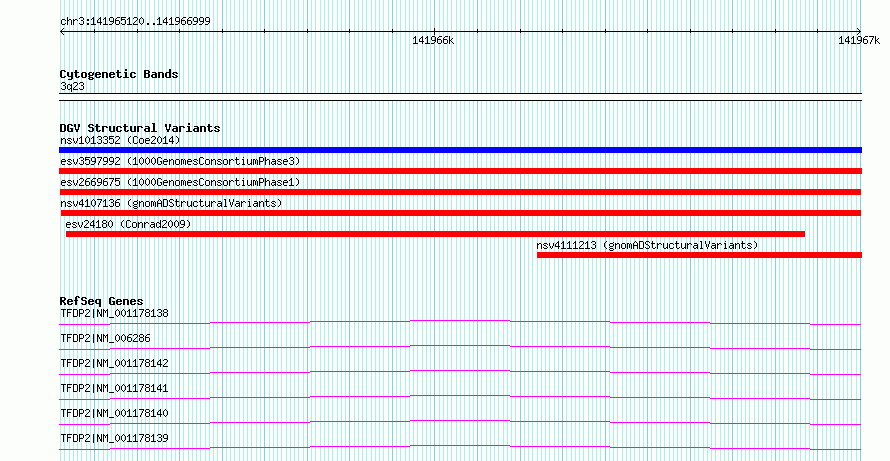Click the esv3597992 variant label
Screen dimensions: 890x461
(180, 161)
